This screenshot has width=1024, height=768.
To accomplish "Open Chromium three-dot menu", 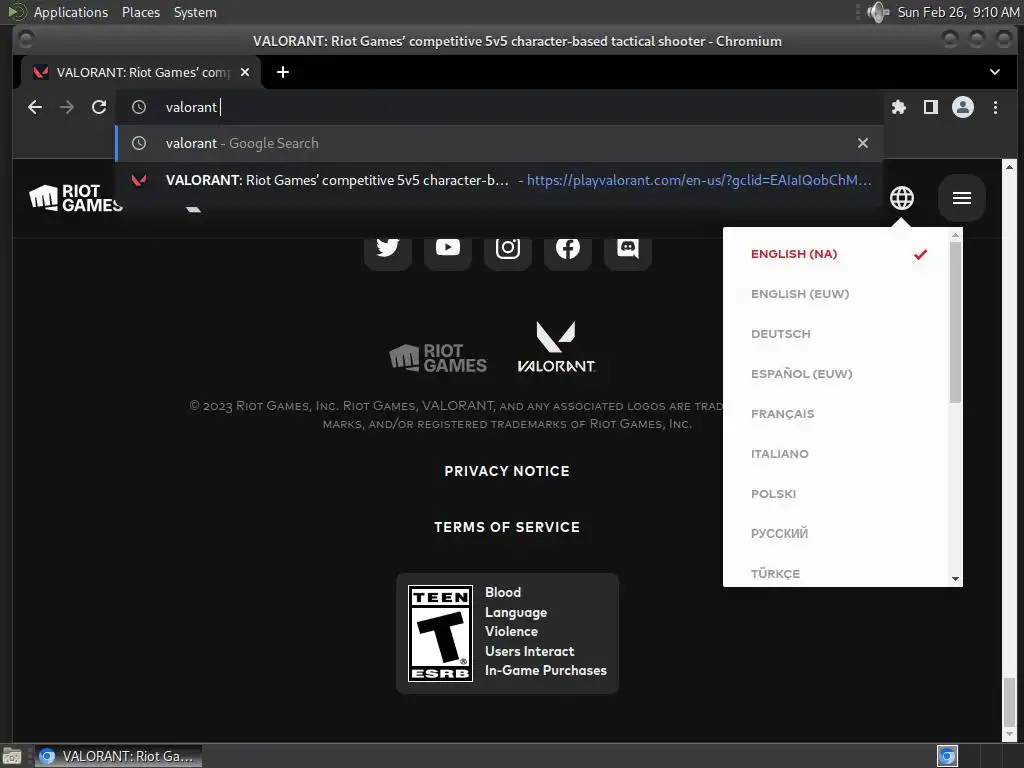I will click(x=995, y=107).
